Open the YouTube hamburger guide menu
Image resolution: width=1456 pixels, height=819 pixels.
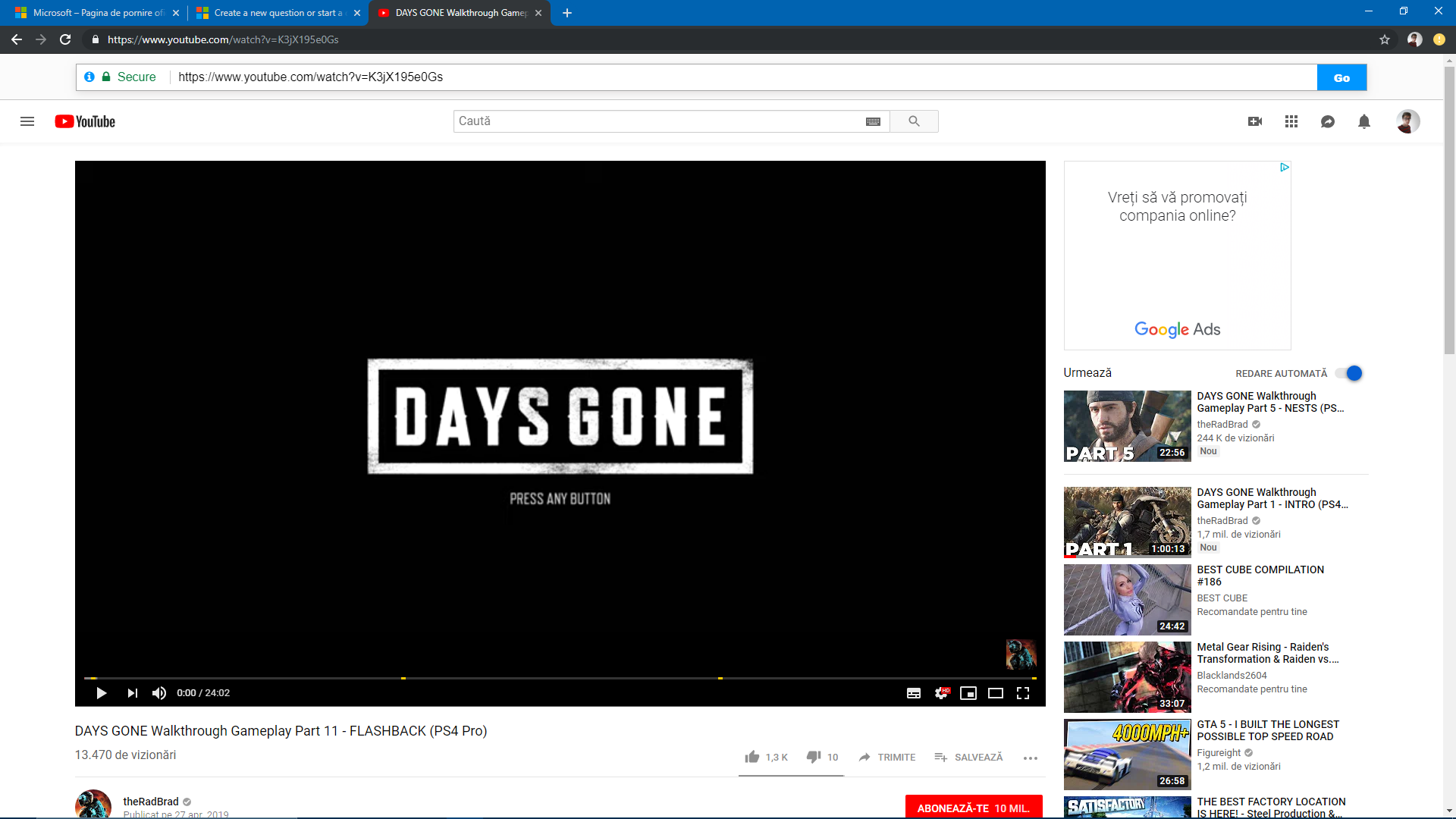(x=27, y=121)
